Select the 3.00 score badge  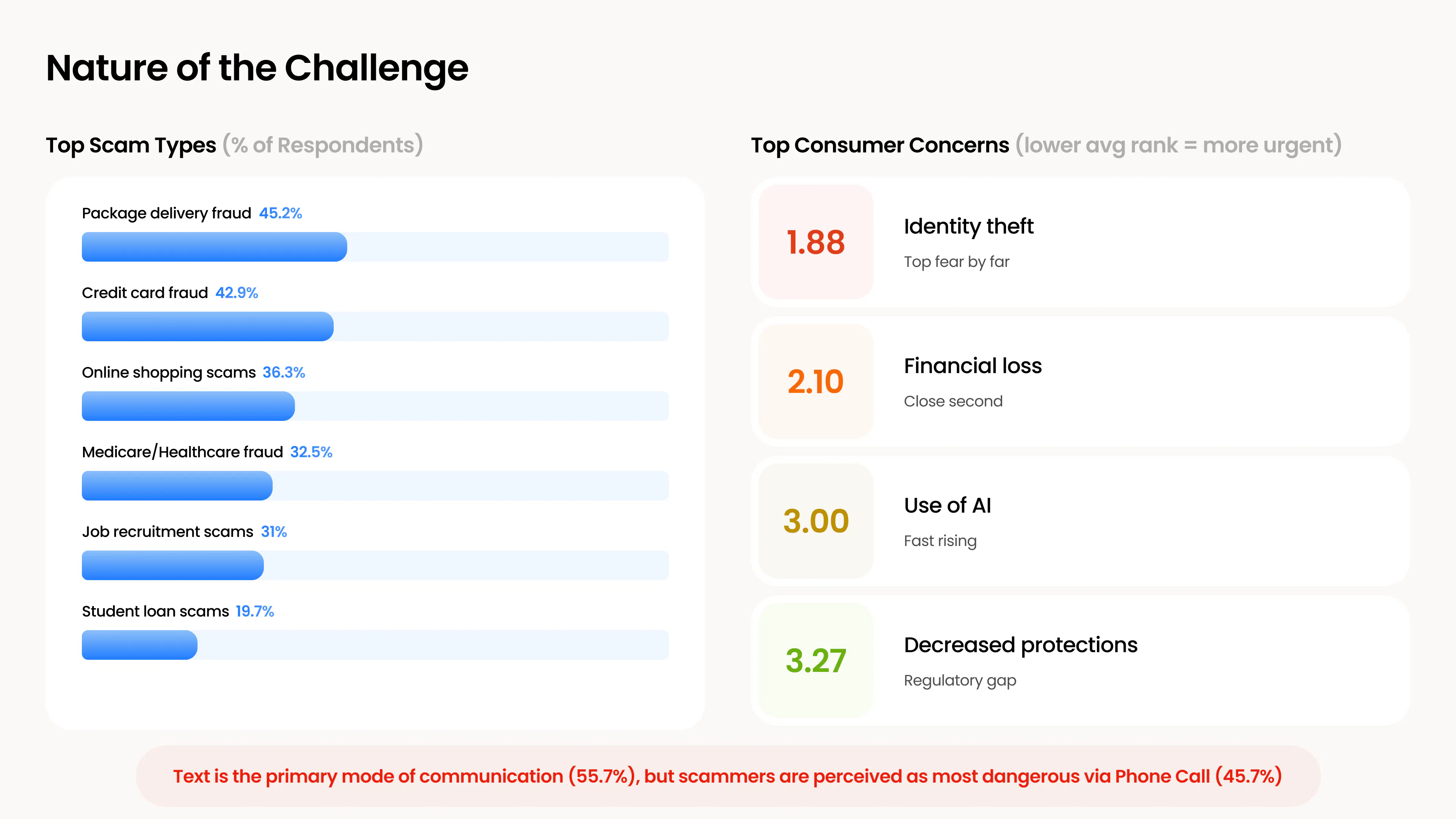[x=816, y=521]
